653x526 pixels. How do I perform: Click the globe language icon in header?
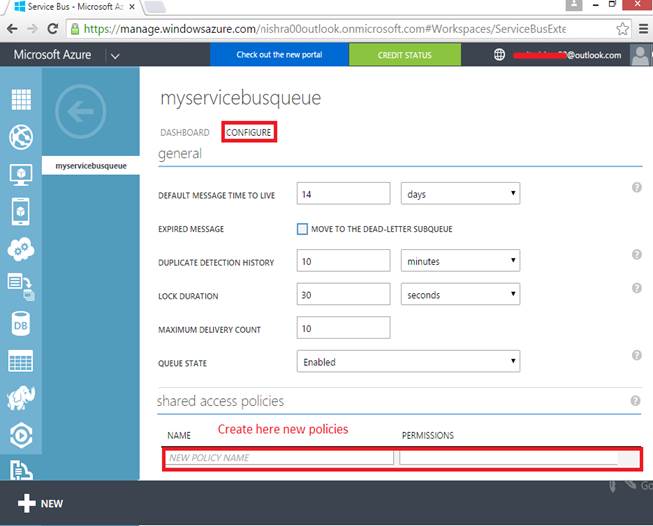(499, 55)
